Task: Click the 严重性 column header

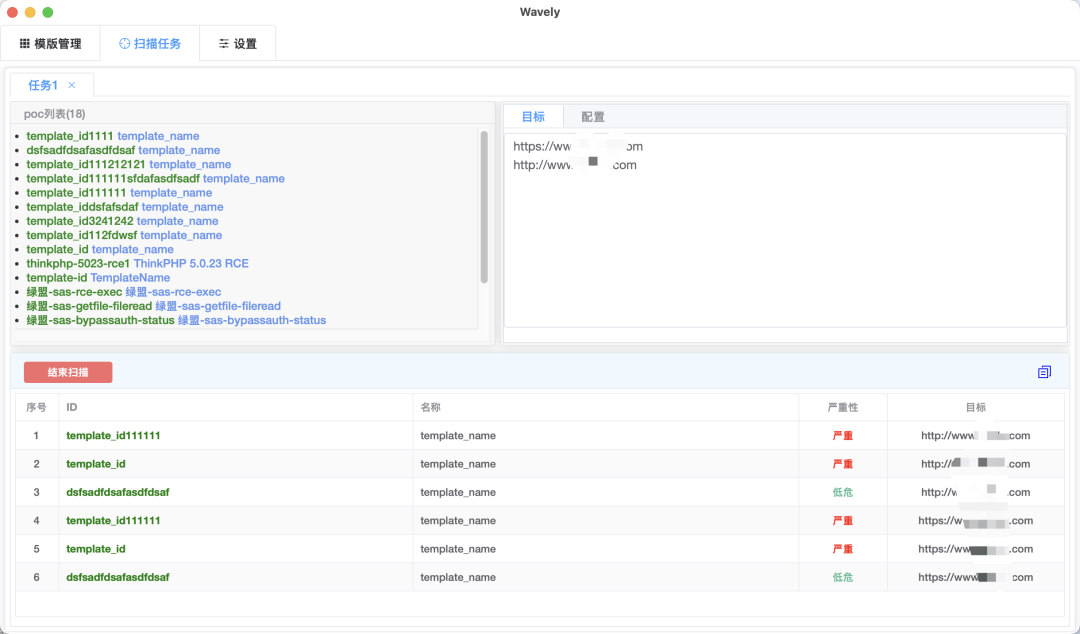Action: 843,407
